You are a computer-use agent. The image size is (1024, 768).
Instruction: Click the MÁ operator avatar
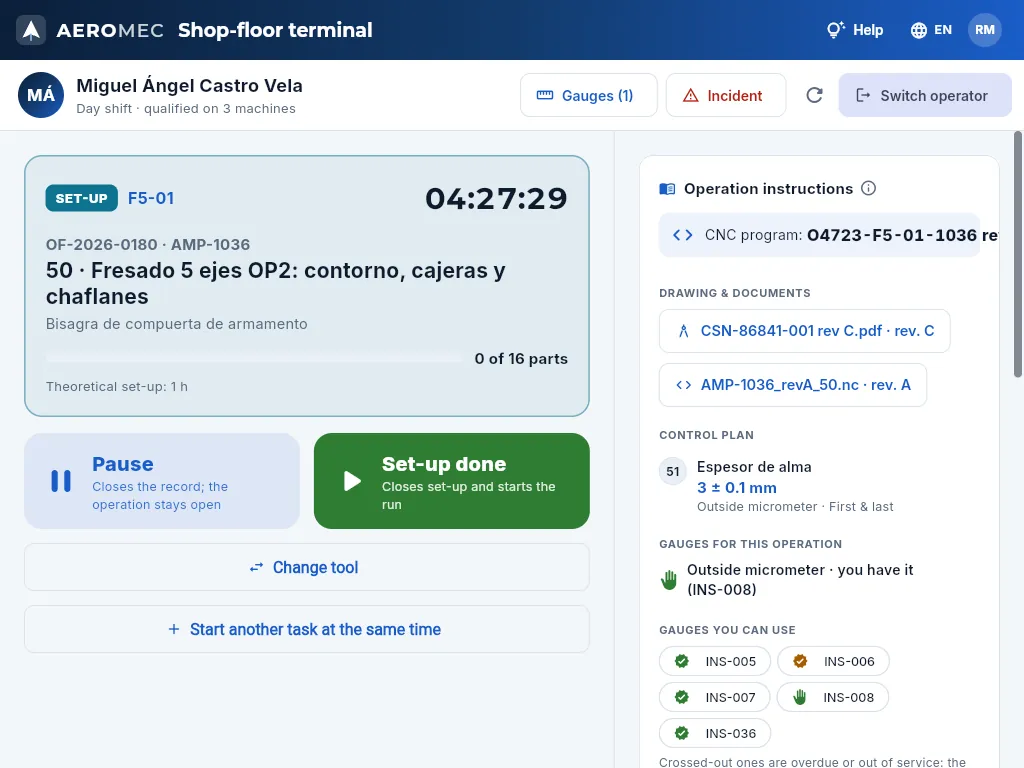click(x=41, y=95)
